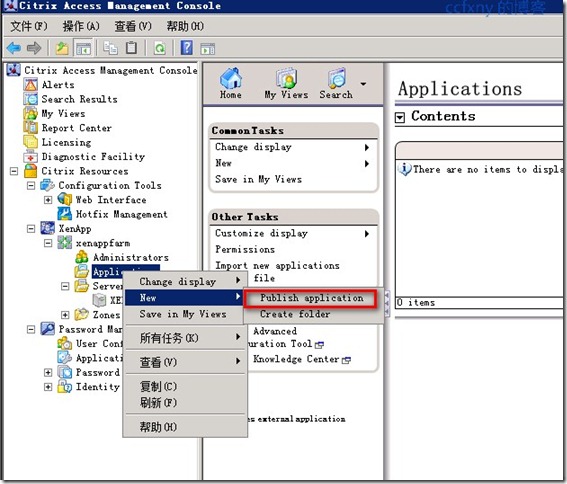Click the Search icon in task pane
The image size is (567, 484).
tap(337, 78)
